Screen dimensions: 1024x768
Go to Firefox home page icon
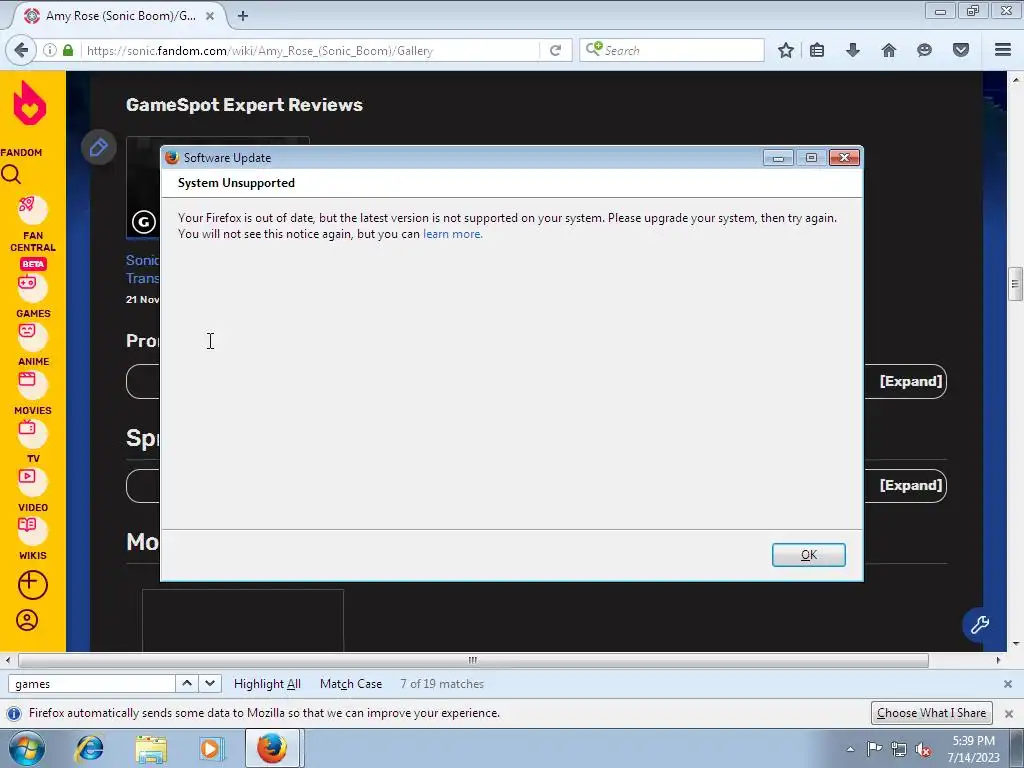pyautogui.click(x=889, y=50)
